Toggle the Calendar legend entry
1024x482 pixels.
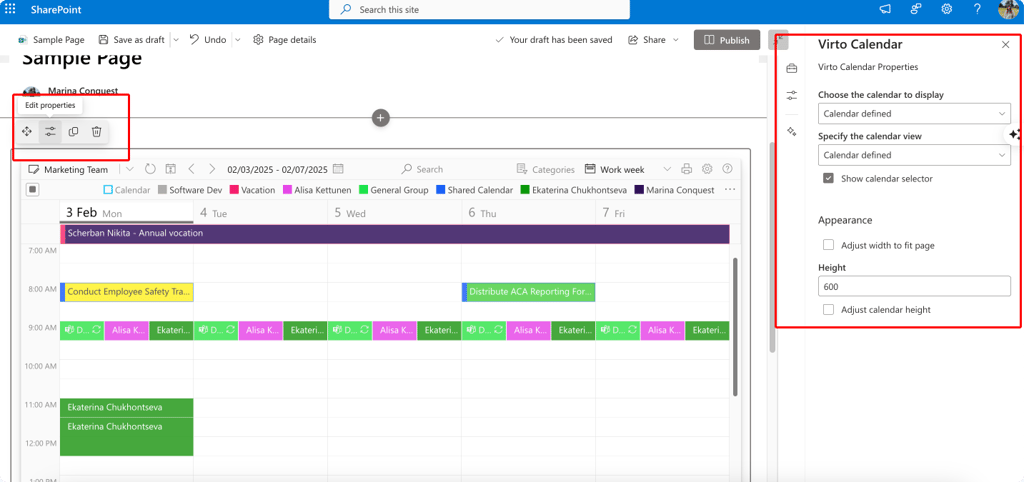pos(127,190)
